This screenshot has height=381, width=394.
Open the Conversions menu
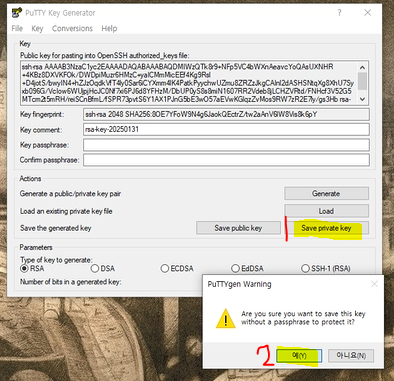coord(72,28)
